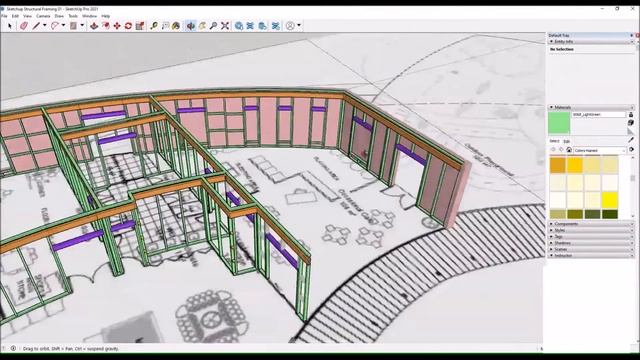Activate the Paint Bucket tool
The height and width of the screenshot is (360, 640).
[176, 26]
